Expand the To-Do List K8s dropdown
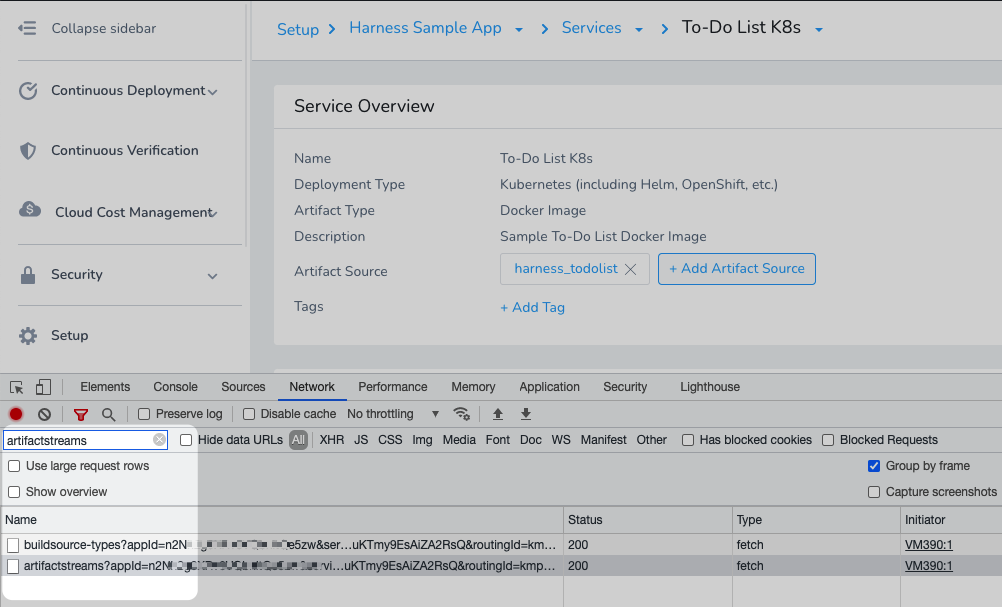Viewport: 1002px width, 607px height. coord(819,30)
